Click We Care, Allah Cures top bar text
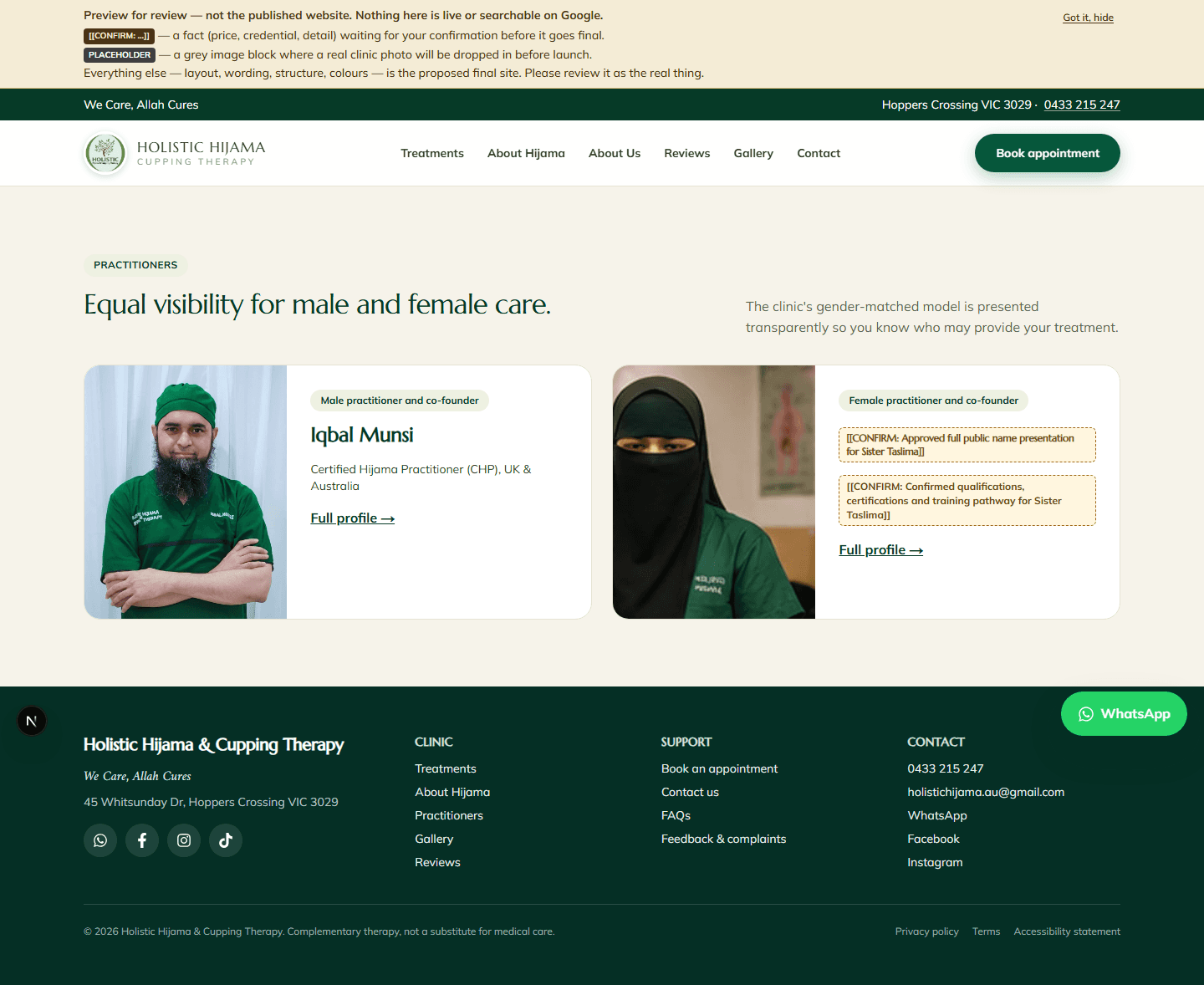The image size is (1204, 985). coord(141,105)
